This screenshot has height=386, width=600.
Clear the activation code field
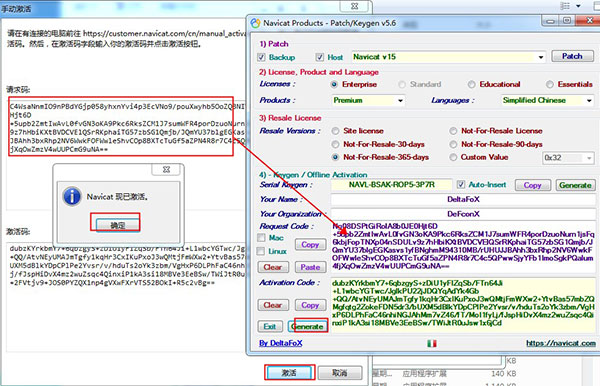[273, 305]
